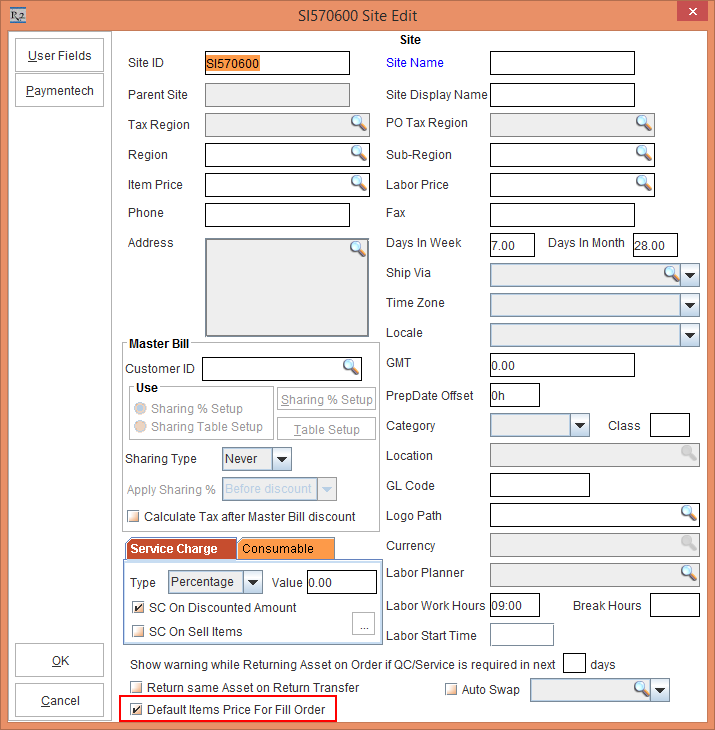The image size is (715, 730).
Task: Click the Location lookup magnifier
Action: click(x=689, y=453)
